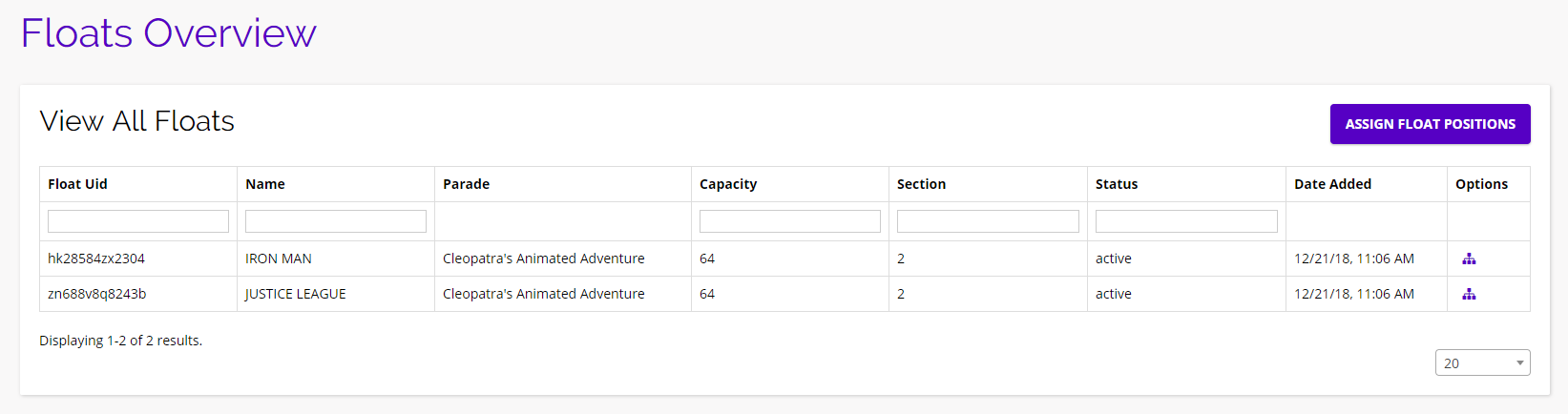This screenshot has width=1568, height=414.
Task: Sort floats by Status column header
Action: pos(1117,184)
